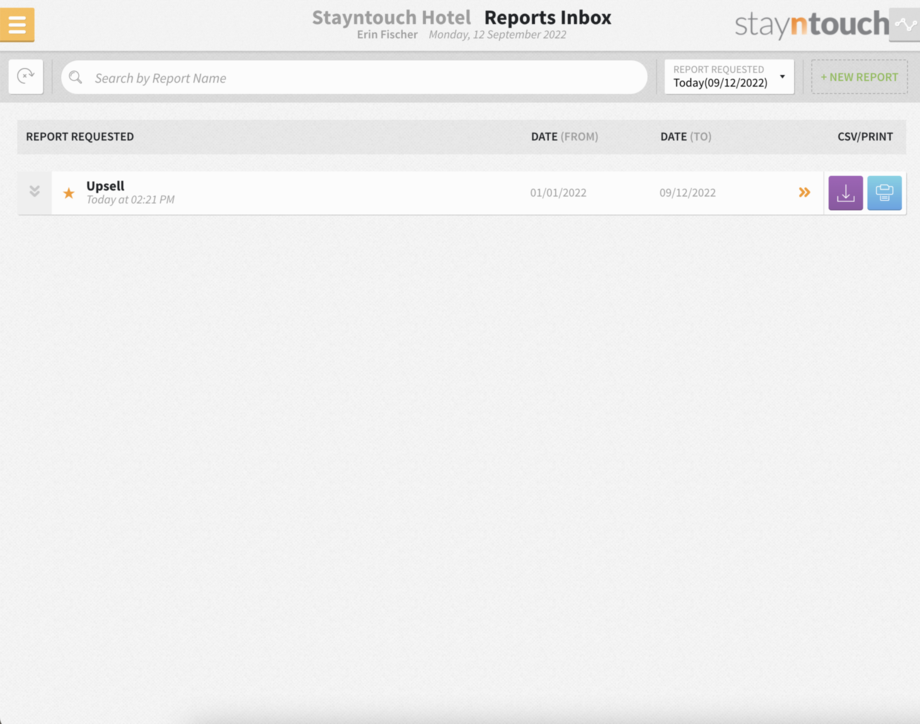
Task: Open the Report Requested date dropdown
Action: 729,77
